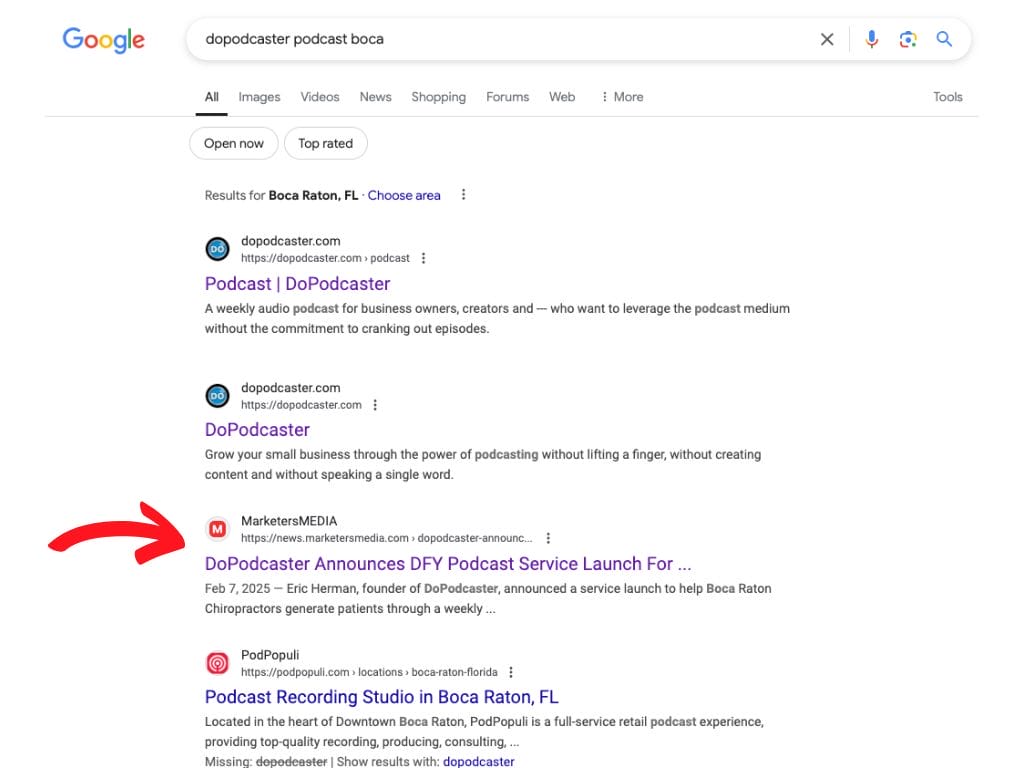Open Google Lens image search

point(907,39)
